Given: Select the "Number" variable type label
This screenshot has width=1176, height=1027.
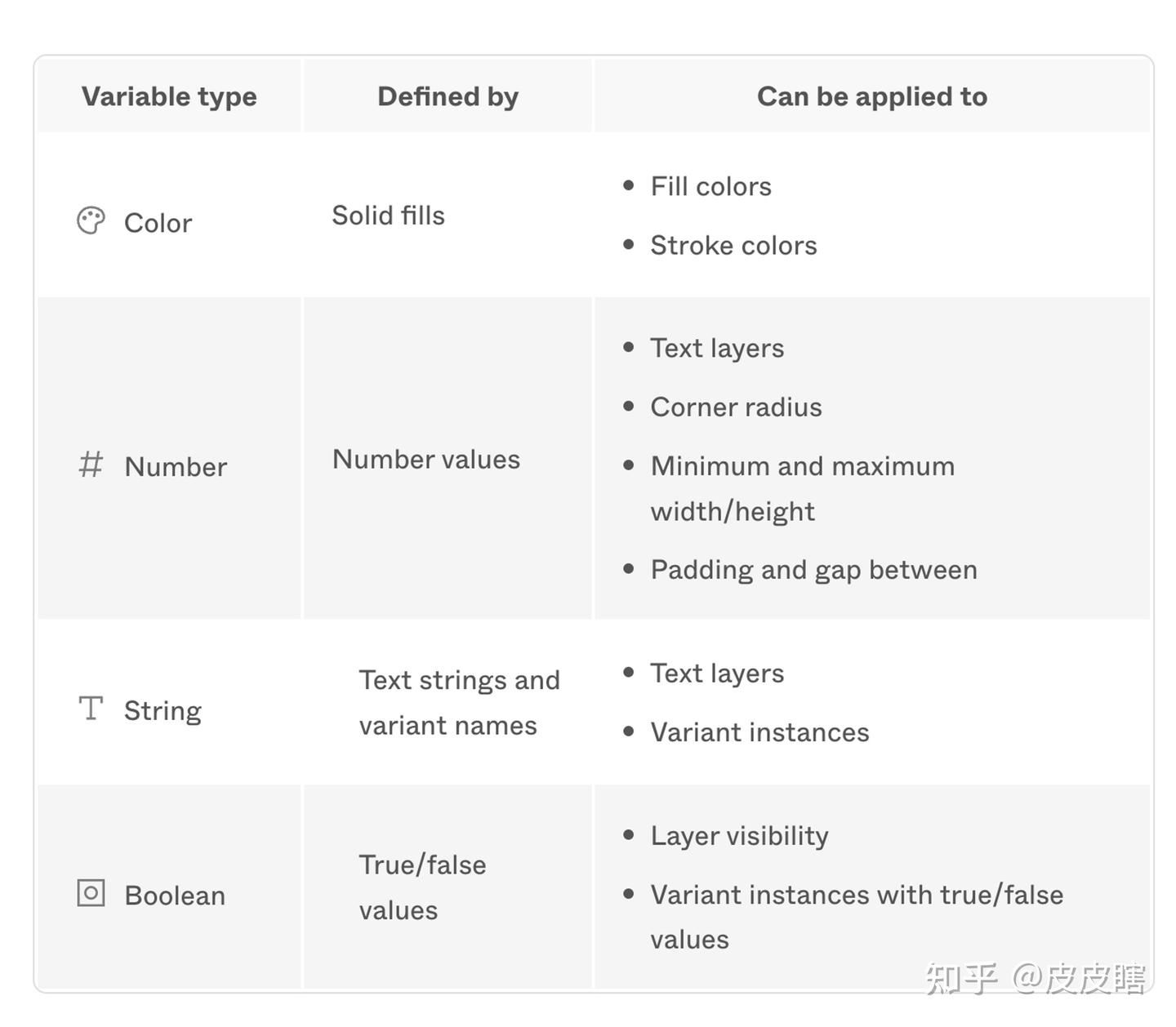Looking at the screenshot, I should 176,467.
